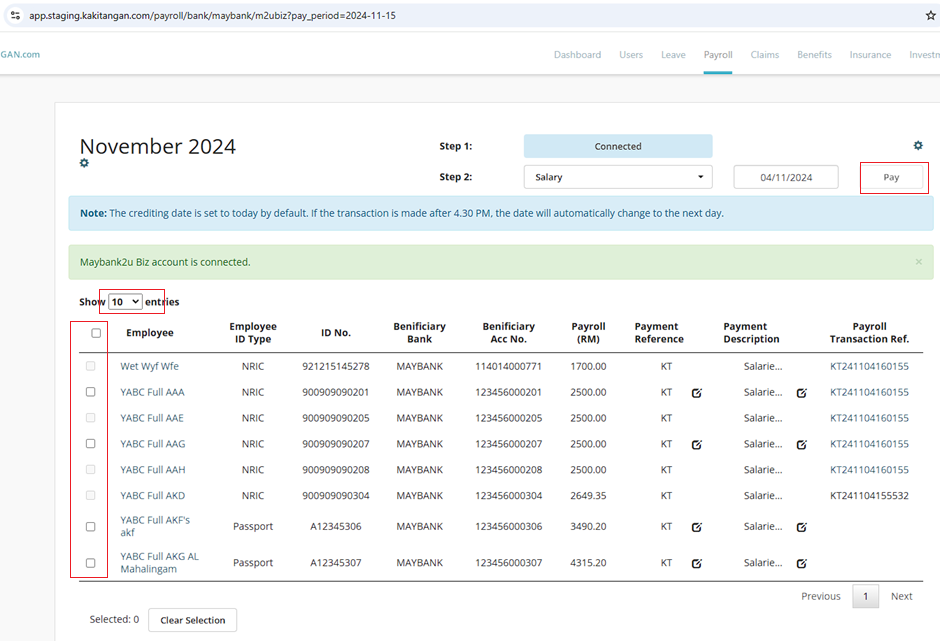Viewport: 940px width, 641px height.
Task: Go to the Claims tab
Action: pyautogui.click(x=764, y=55)
